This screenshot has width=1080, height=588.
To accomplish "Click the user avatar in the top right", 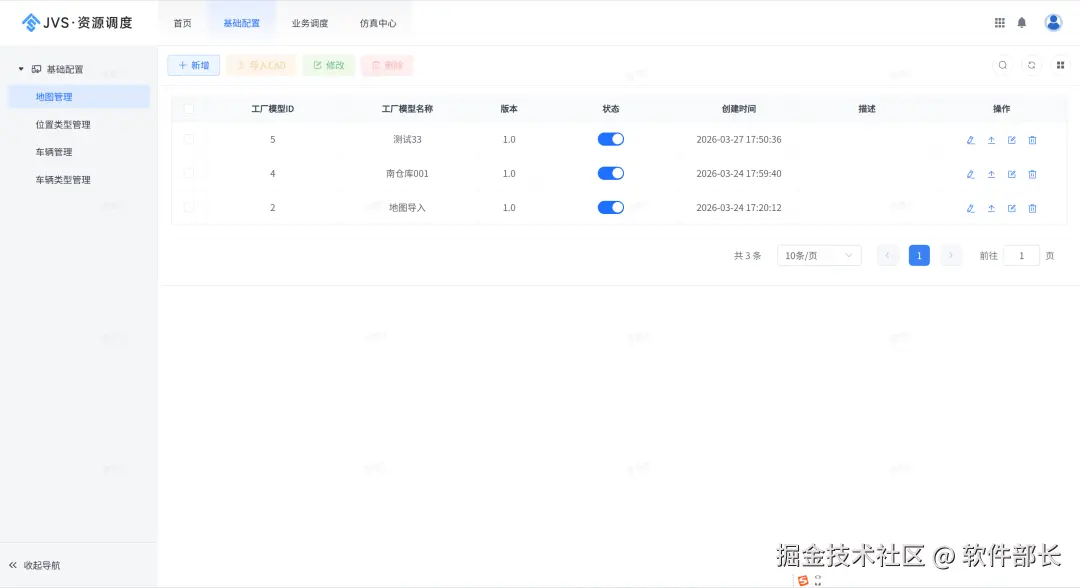I will click(1053, 21).
